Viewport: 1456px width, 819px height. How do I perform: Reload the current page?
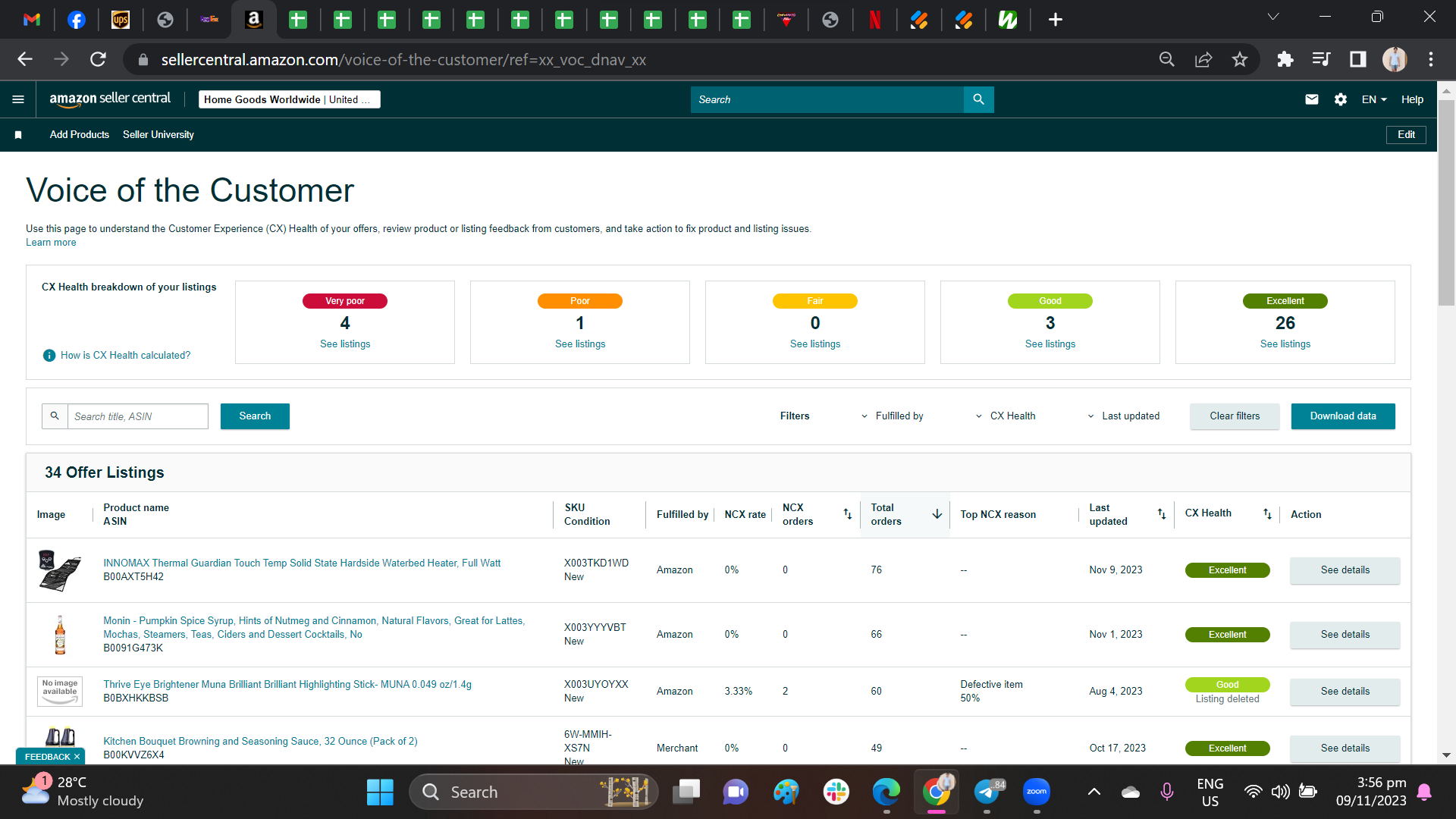click(x=98, y=59)
